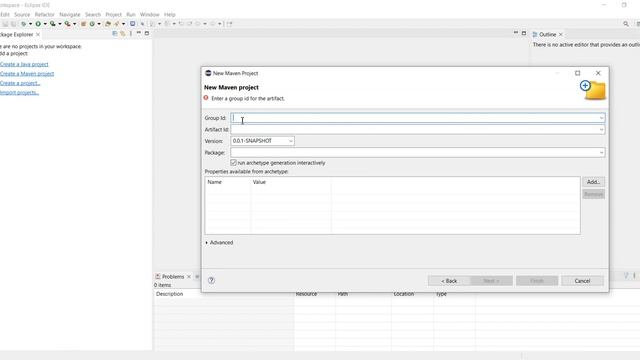Click the Add... button
The height and width of the screenshot is (360, 640).
593,182
